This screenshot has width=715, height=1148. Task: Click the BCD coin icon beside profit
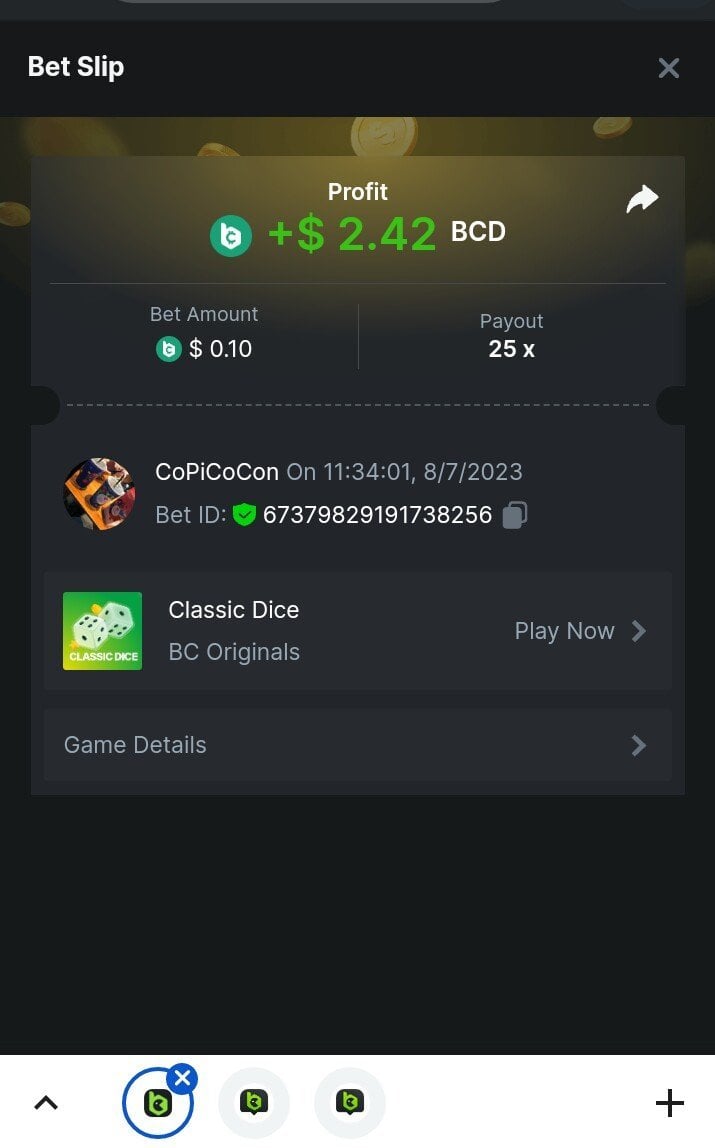[231, 236]
